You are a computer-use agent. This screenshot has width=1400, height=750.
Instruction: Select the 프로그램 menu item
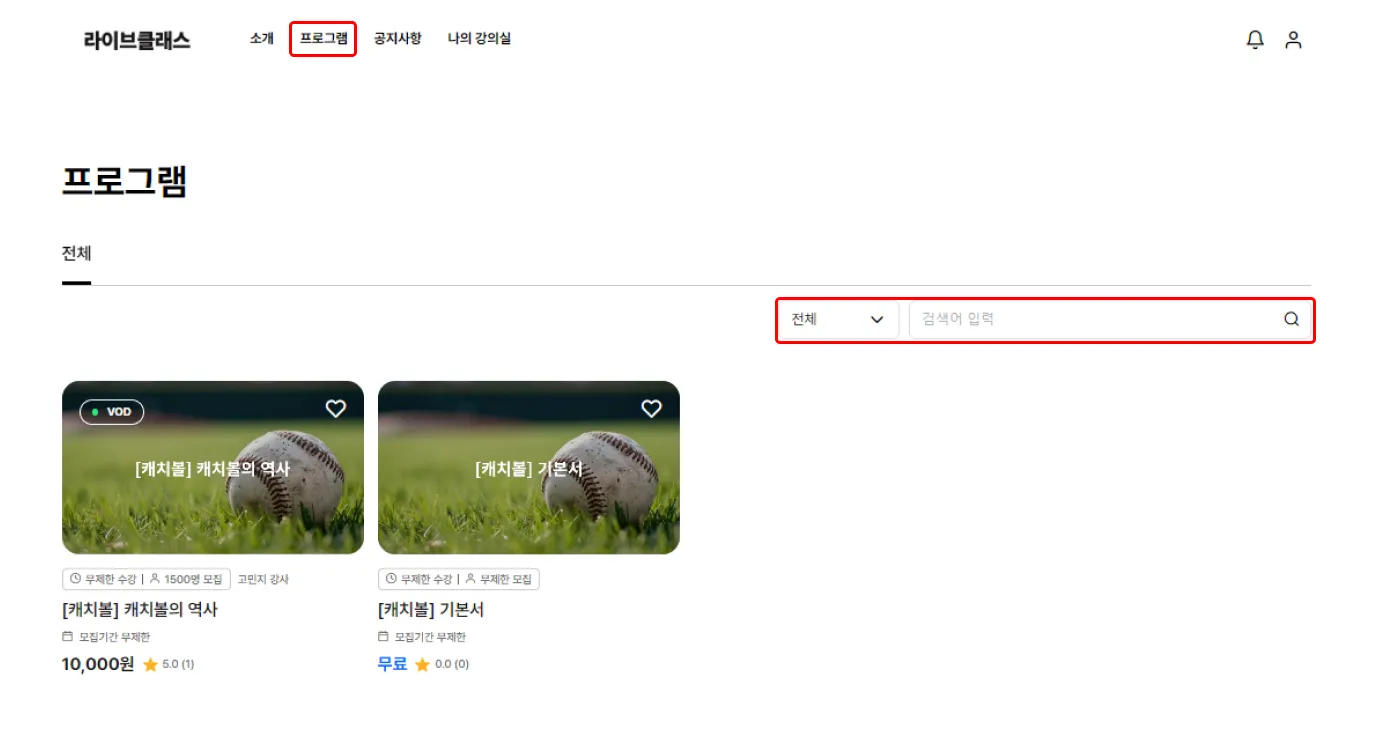point(324,39)
